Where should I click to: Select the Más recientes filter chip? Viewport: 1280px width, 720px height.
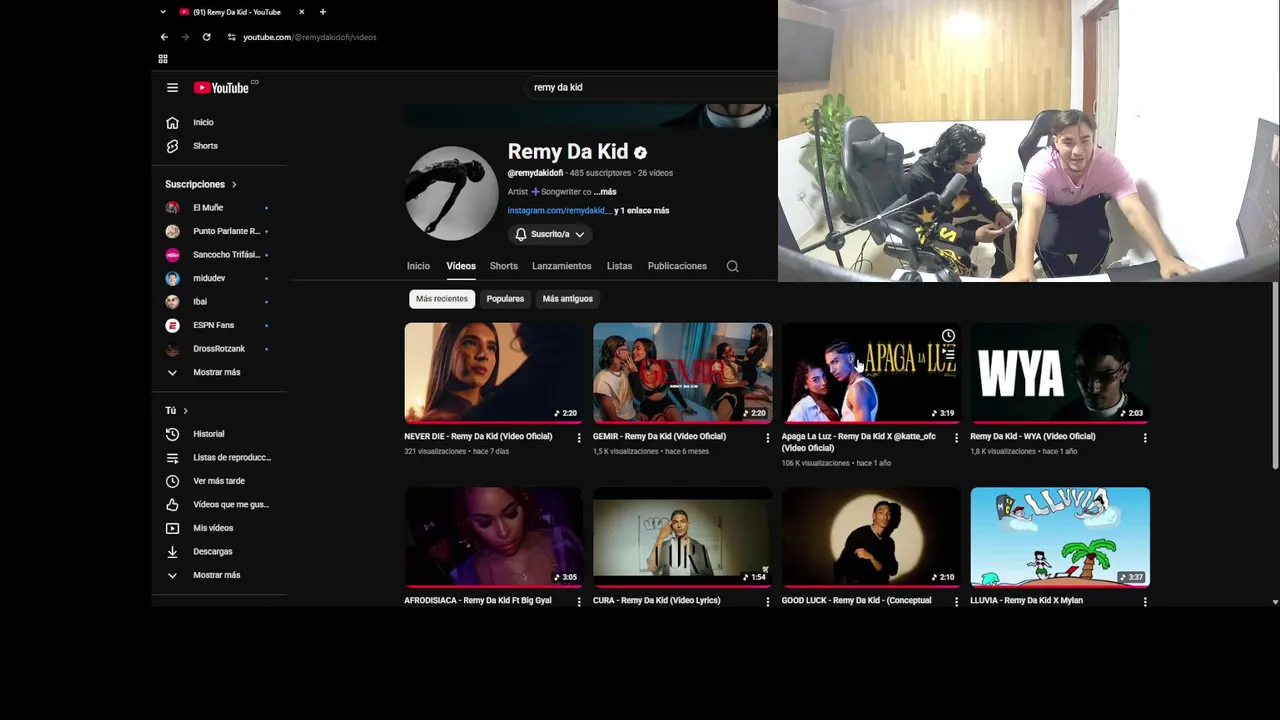[442, 299]
